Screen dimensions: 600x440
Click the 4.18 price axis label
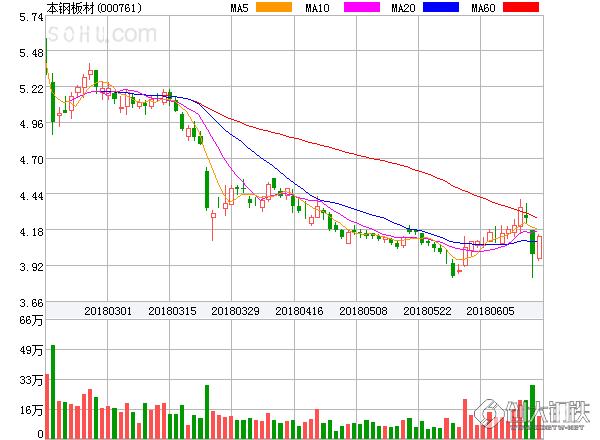click(31, 231)
